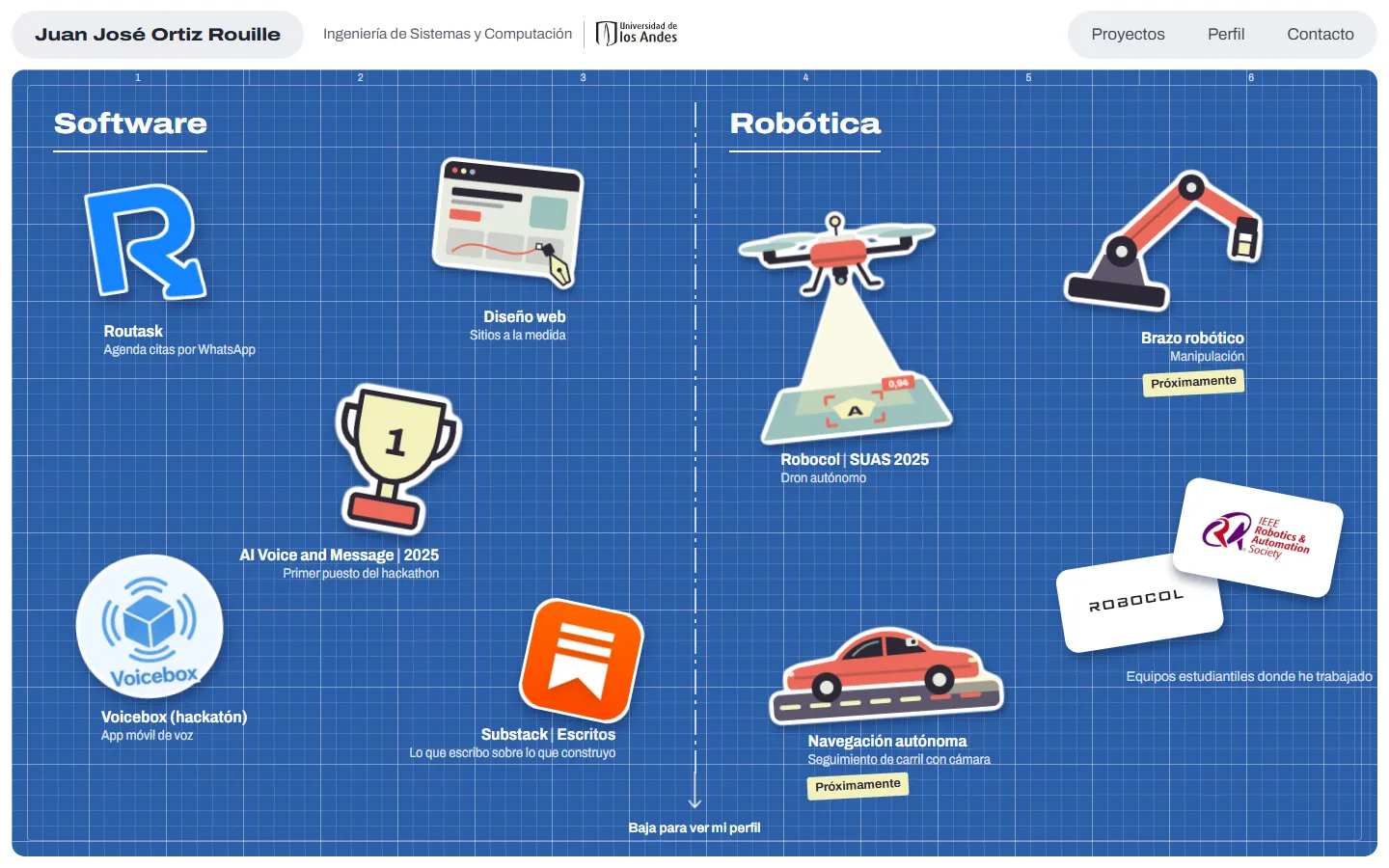The width and height of the screenshot is (1389, 868).
Task: Follow the Diseño web title link
Action: (525, 316)
